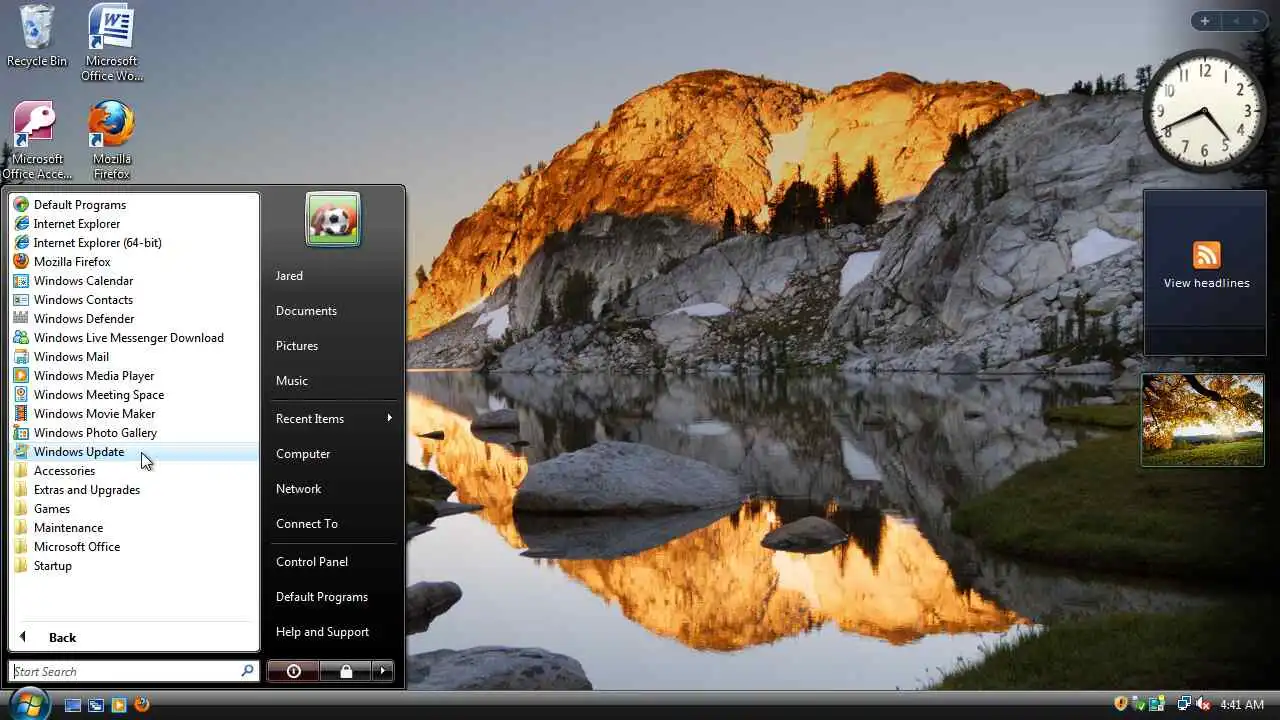Launch Windows Defender
Screen dimensions: 1280x720
(134, 319)
